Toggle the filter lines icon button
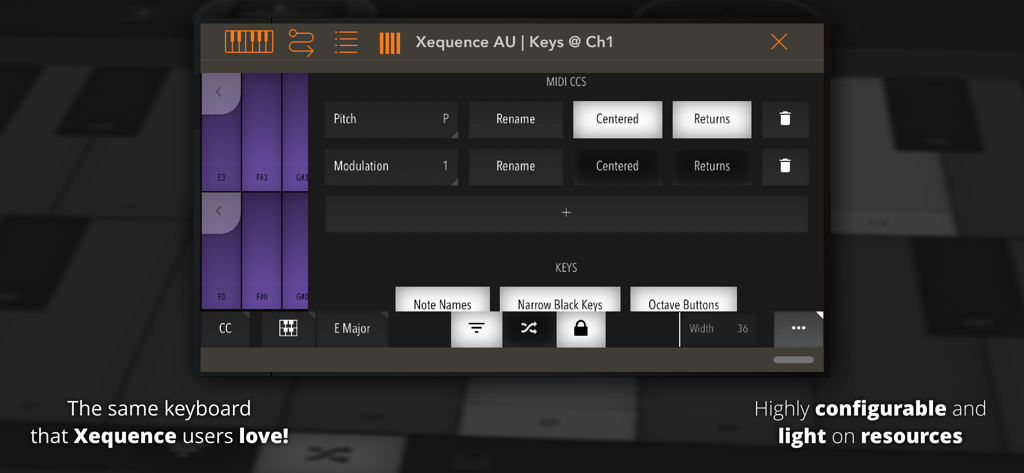 (477, 329)
